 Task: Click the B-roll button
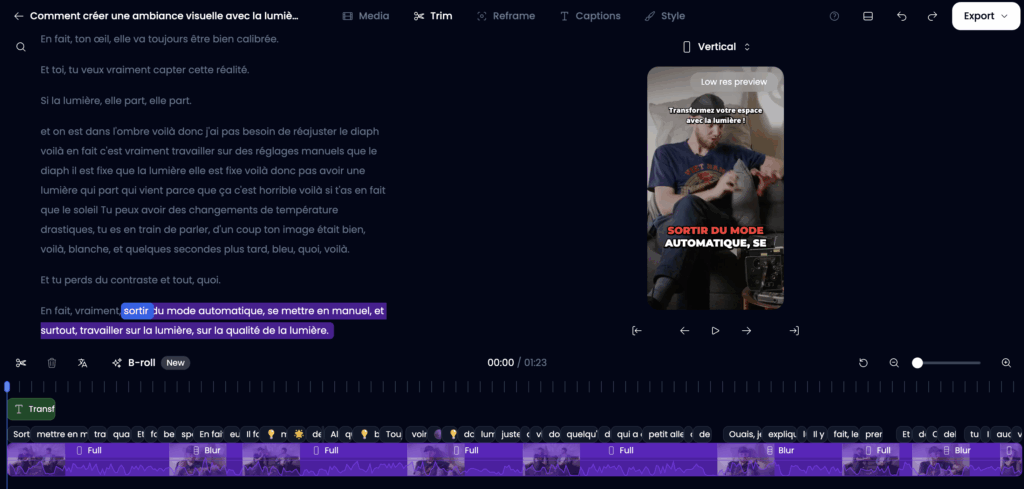pyautogui.click(x=133, y=363)
